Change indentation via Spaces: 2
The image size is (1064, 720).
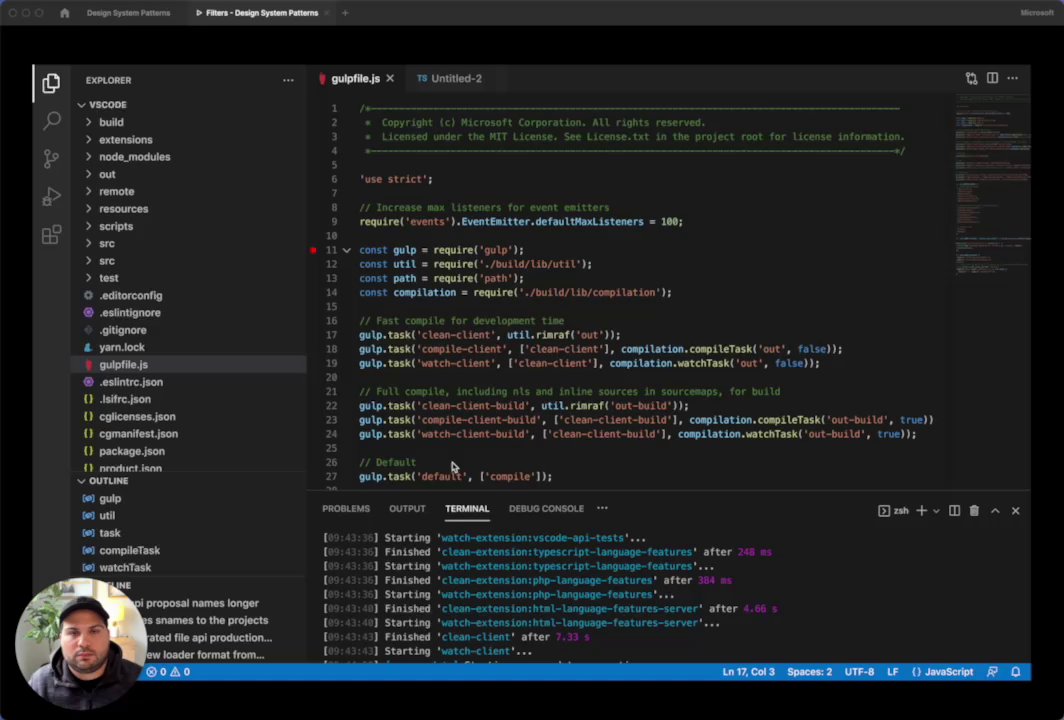coord(810,672)
